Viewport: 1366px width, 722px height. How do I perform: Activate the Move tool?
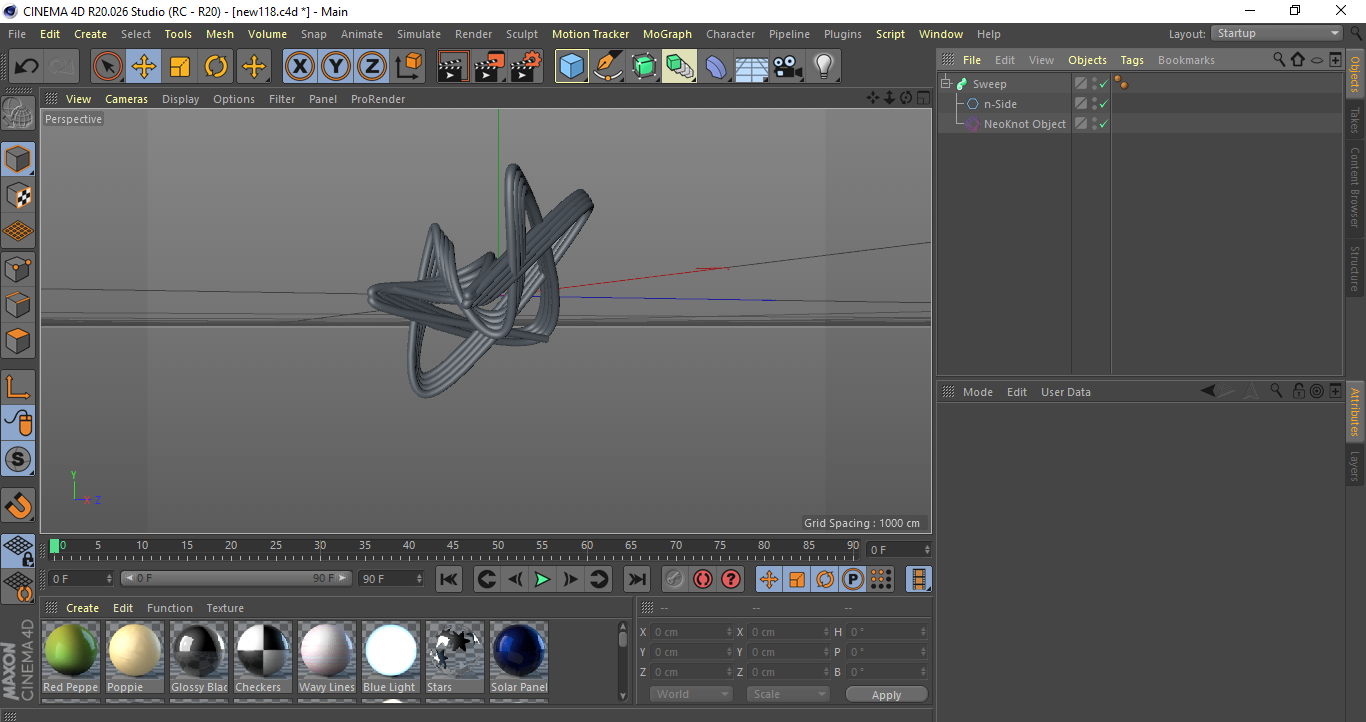coord(144,67)
